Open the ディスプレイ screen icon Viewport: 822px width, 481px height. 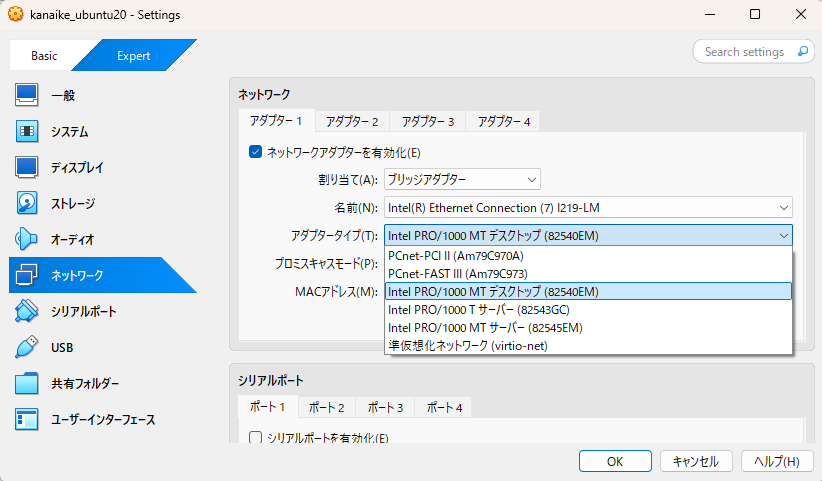click(26, 167)
